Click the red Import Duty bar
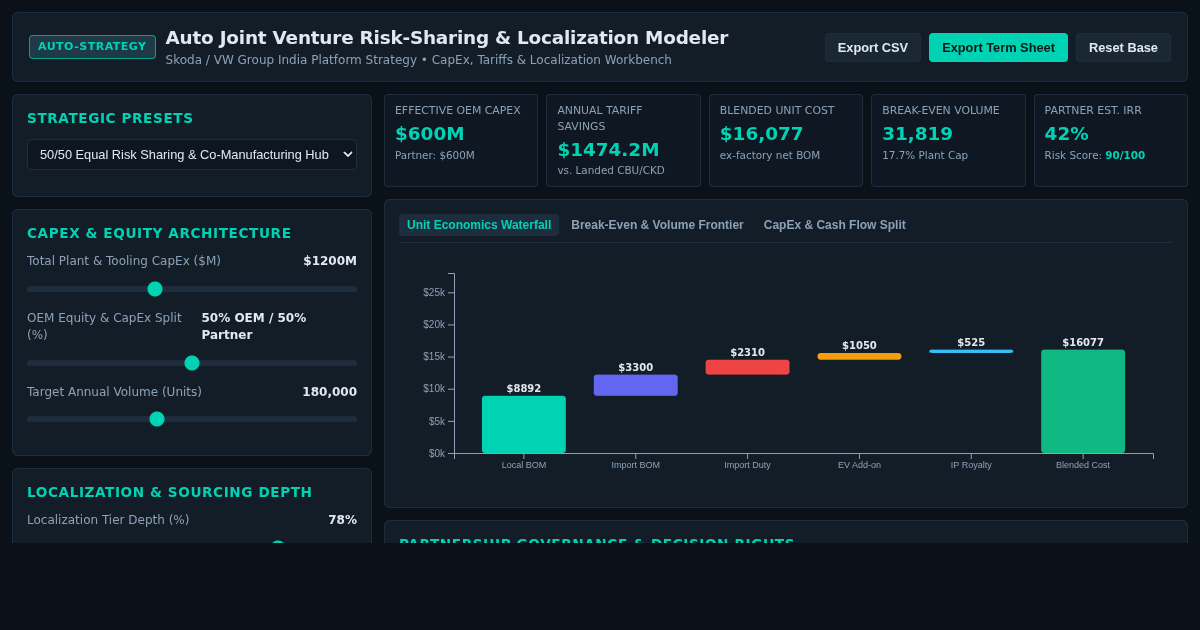The height and width of the screenshot is (630, 1200). (747, 367)
